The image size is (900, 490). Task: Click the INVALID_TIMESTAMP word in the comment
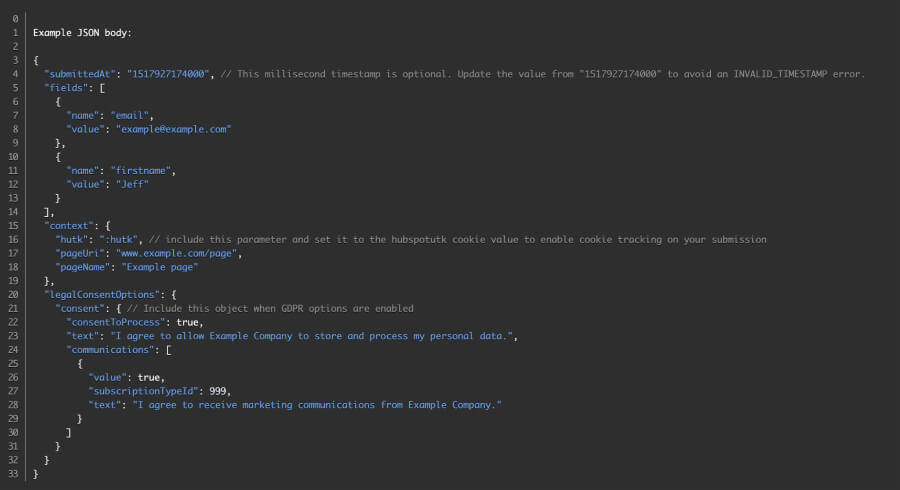click(x=781, y=74)
